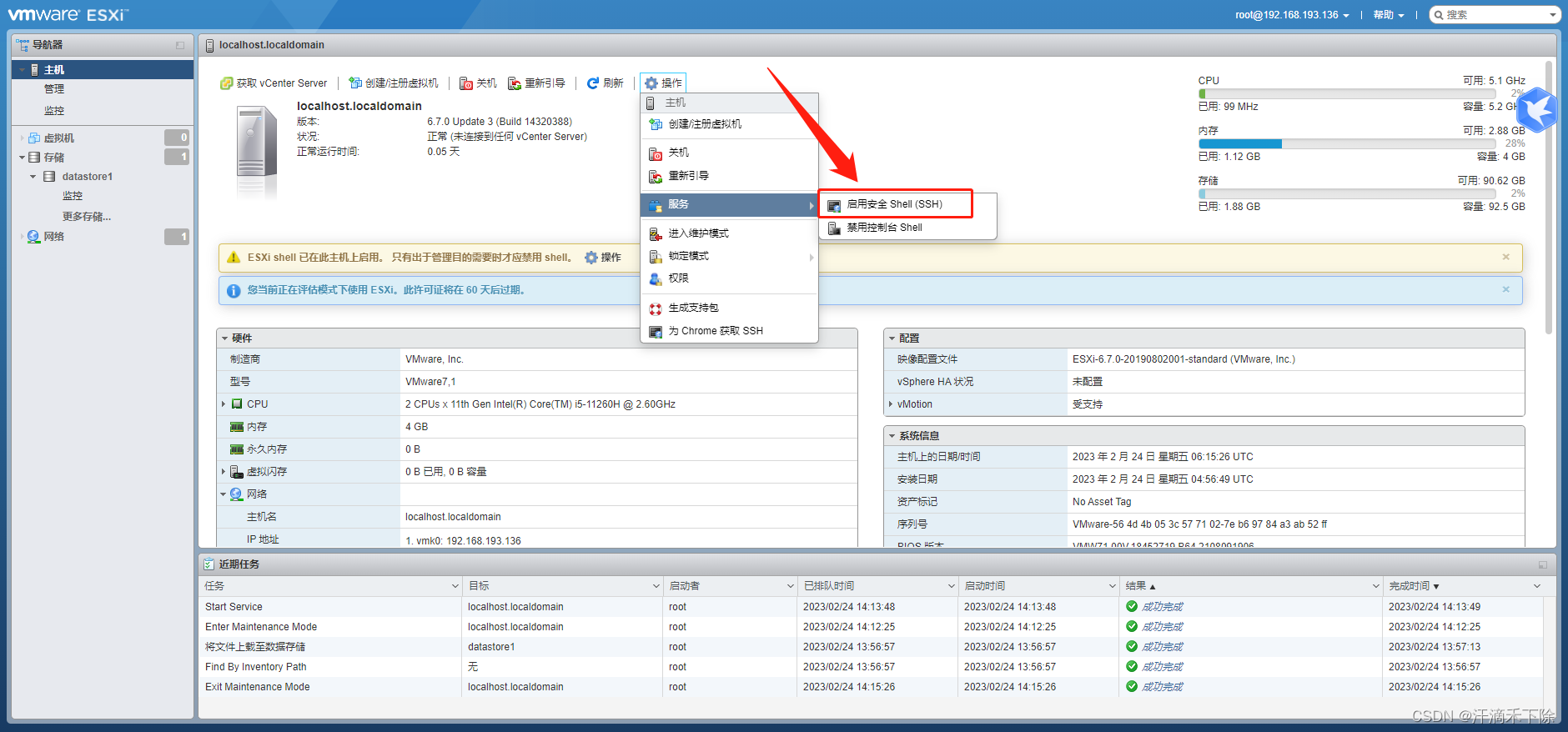Collapse the 配置 section
The image size is (1568, 732).
892,338
